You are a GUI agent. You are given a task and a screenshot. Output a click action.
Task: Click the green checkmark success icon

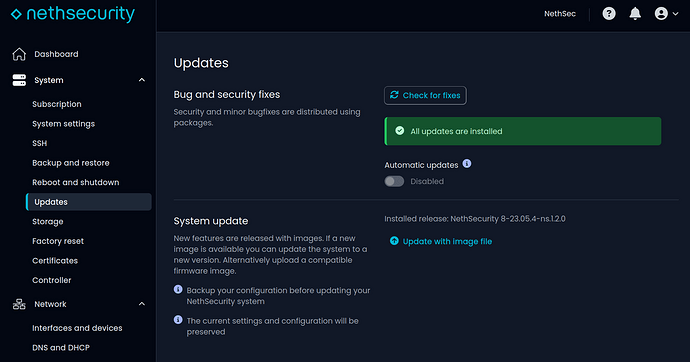[400, 131]
